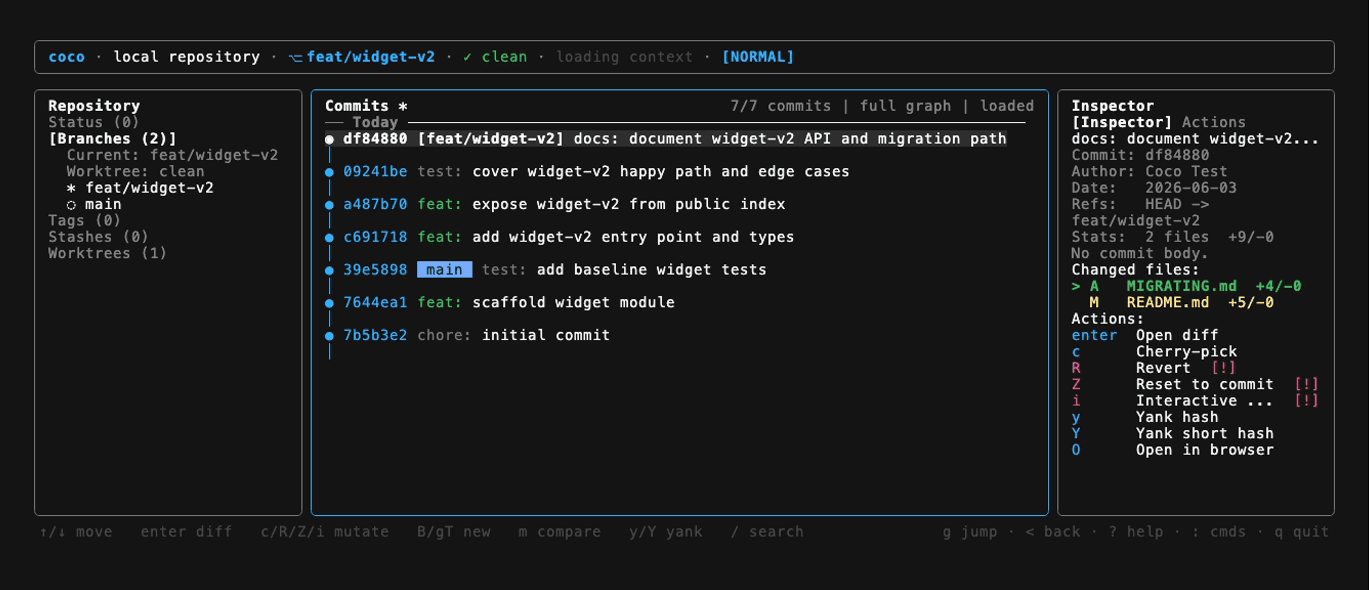Select commit a487b70 expose widget-v2
The image size is (1369, 590).
click(555, 204)
